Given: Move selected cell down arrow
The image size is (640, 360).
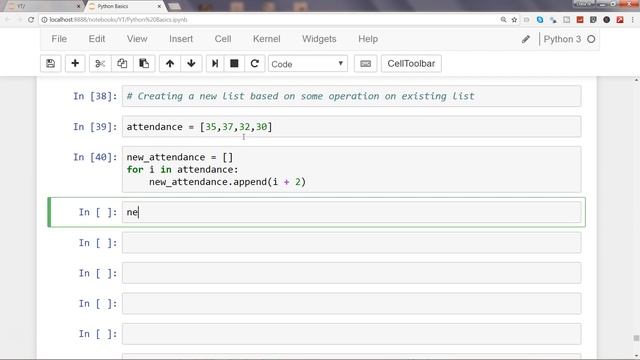Looking at the screenshot, I should (191, 64).
